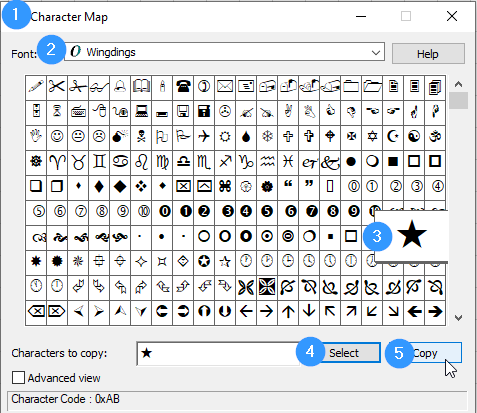Screen dimensions: 477x413
Task: Click the Characters to copy field
Action: (x=218, y=353)
